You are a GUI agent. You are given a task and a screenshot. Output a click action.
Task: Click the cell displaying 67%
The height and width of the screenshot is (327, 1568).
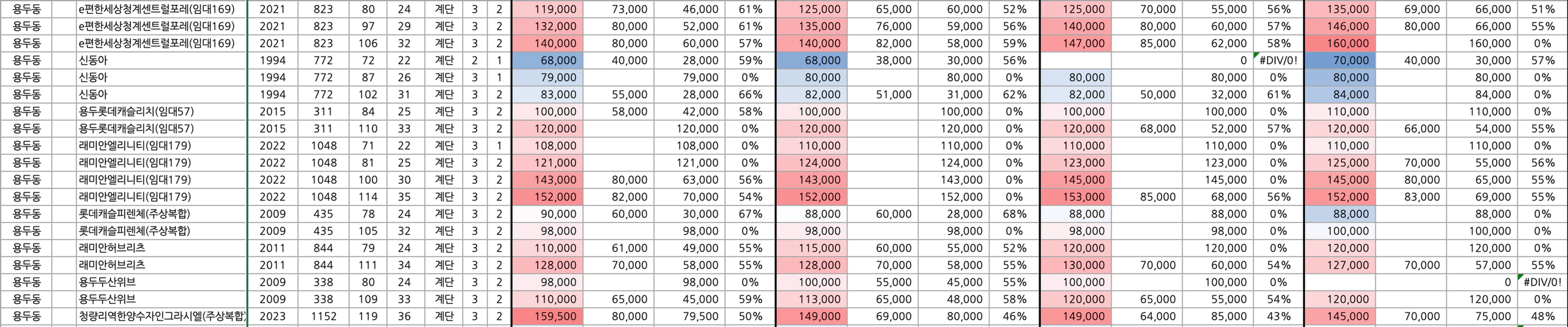point(750,214)
